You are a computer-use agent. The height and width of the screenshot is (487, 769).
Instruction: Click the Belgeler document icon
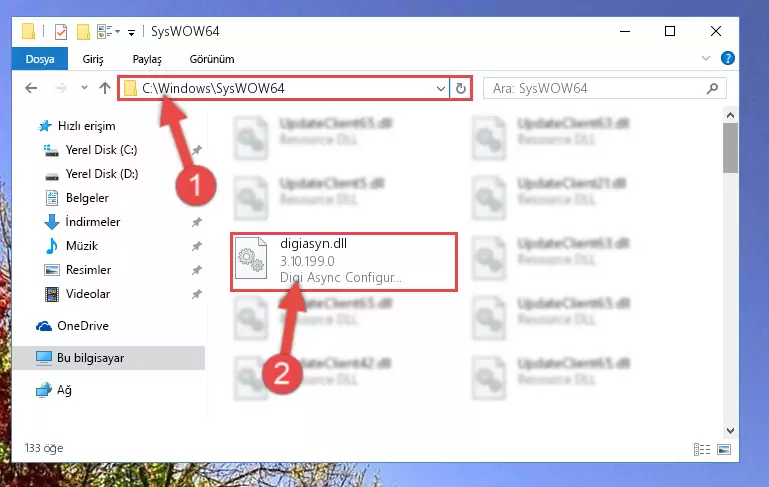tap(51, 198)
